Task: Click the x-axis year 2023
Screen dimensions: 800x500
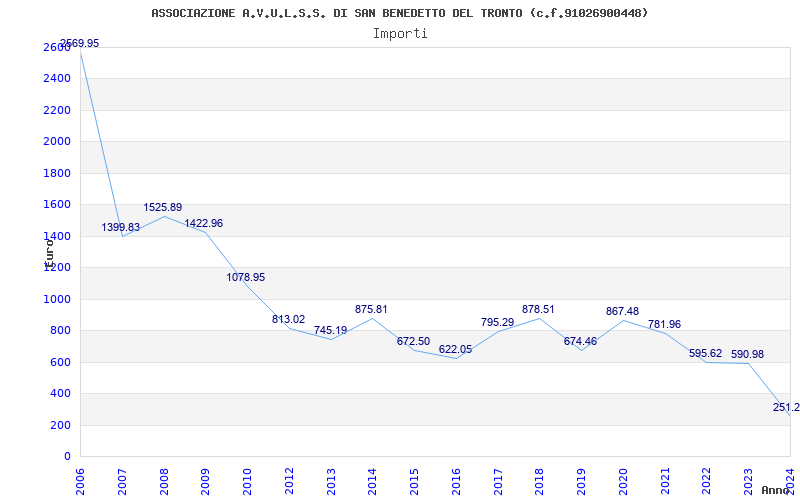Action: click(x=748, y=481)
